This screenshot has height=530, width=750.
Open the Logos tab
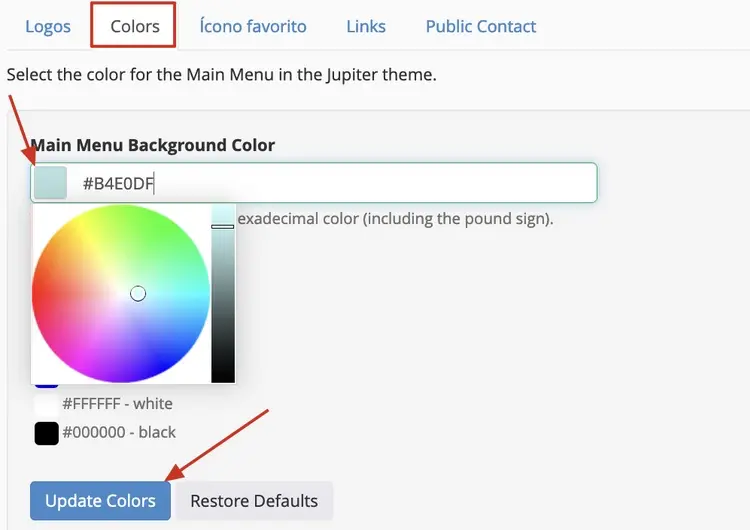click(x=48, y=26)
